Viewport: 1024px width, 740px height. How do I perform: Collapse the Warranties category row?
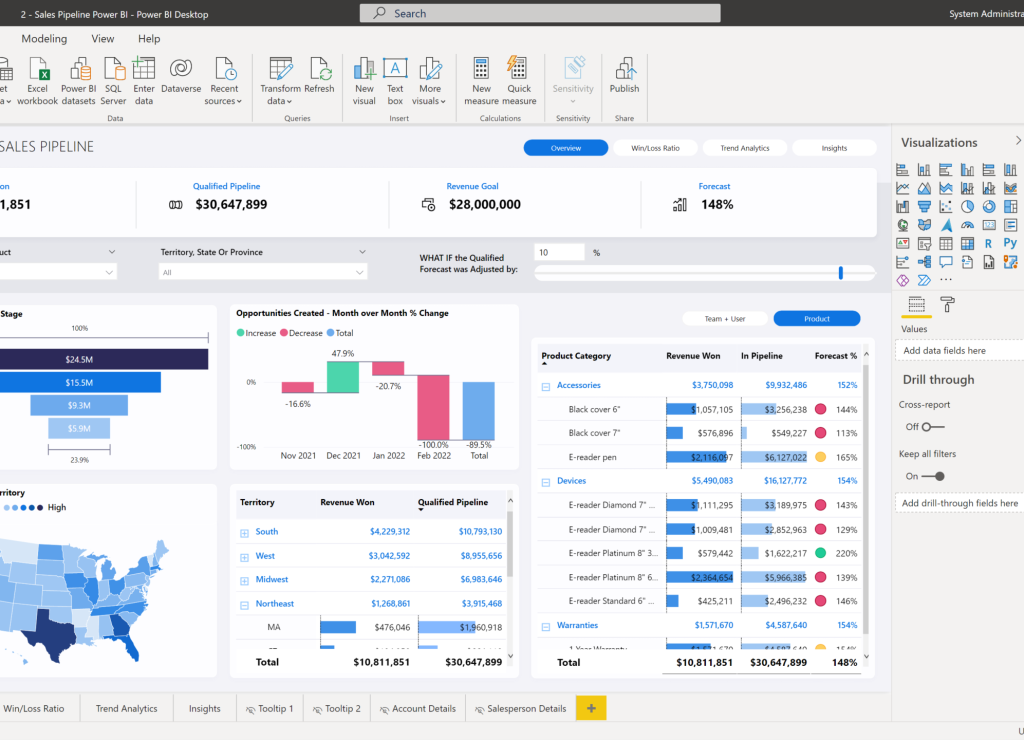coord(546,626)
